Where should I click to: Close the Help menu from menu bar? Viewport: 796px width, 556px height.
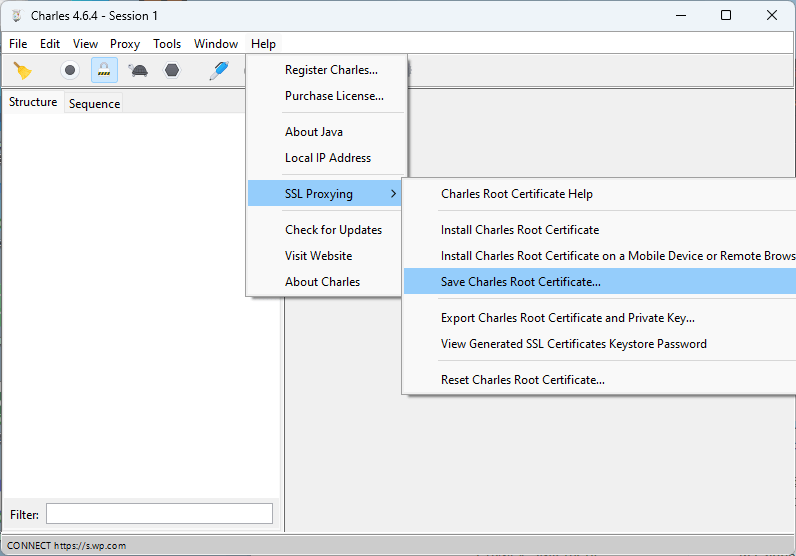point(263,44)
